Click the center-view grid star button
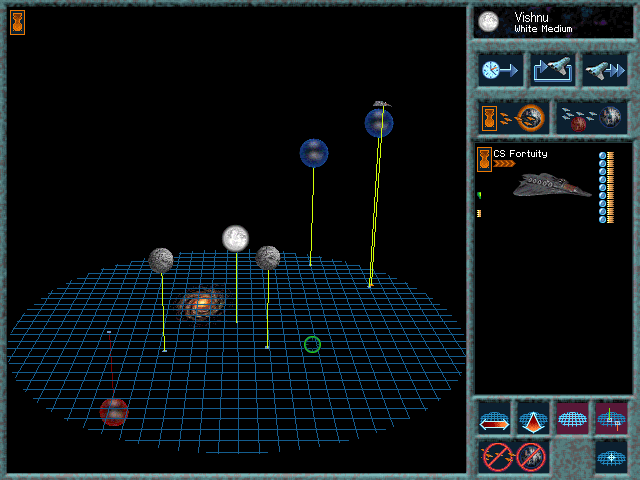This screenshot has width=640, height=480. [611, 457]
